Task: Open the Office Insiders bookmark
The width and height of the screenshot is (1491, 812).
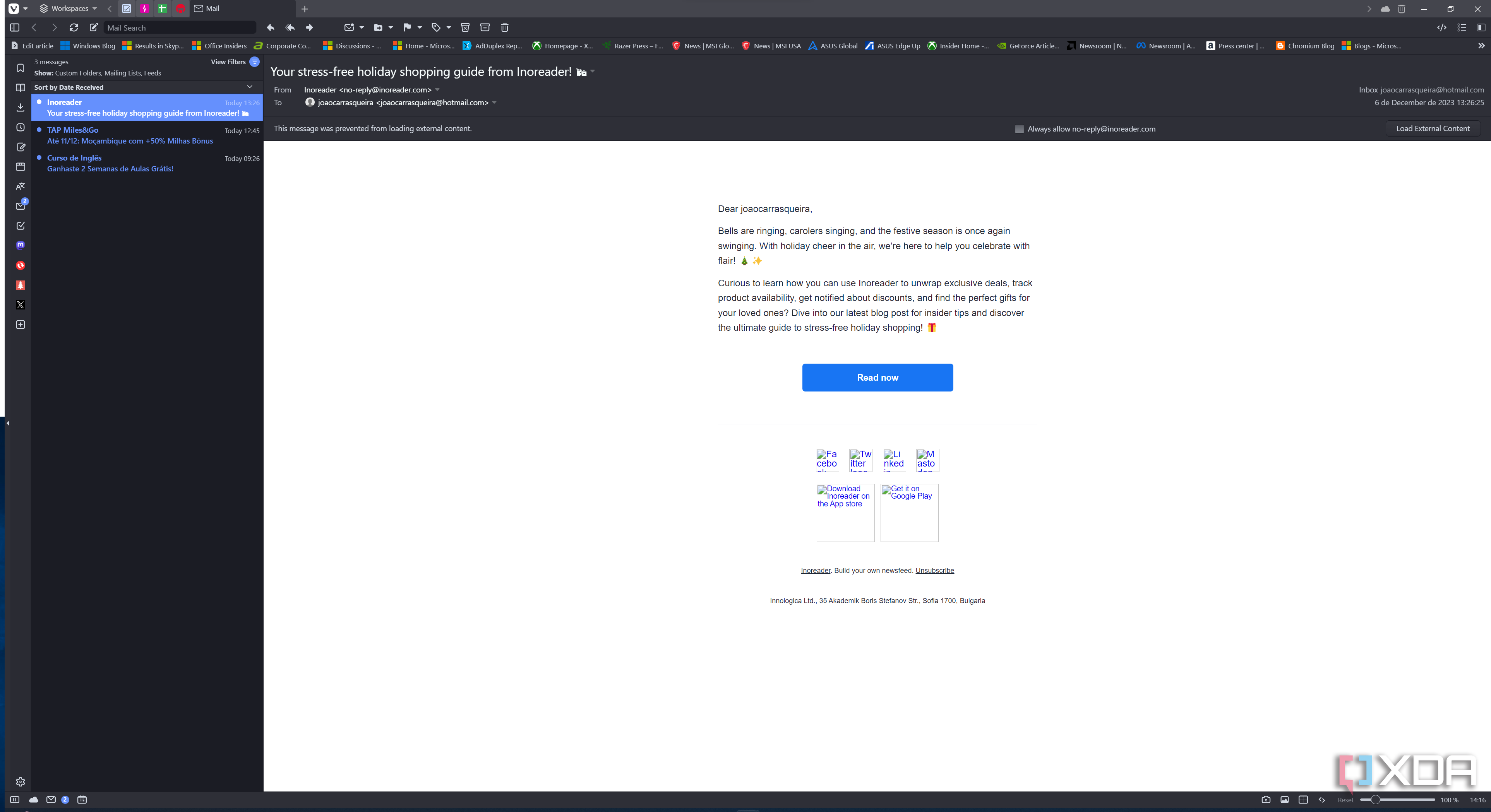Action: pyautogui.click(x=219, y=46)
